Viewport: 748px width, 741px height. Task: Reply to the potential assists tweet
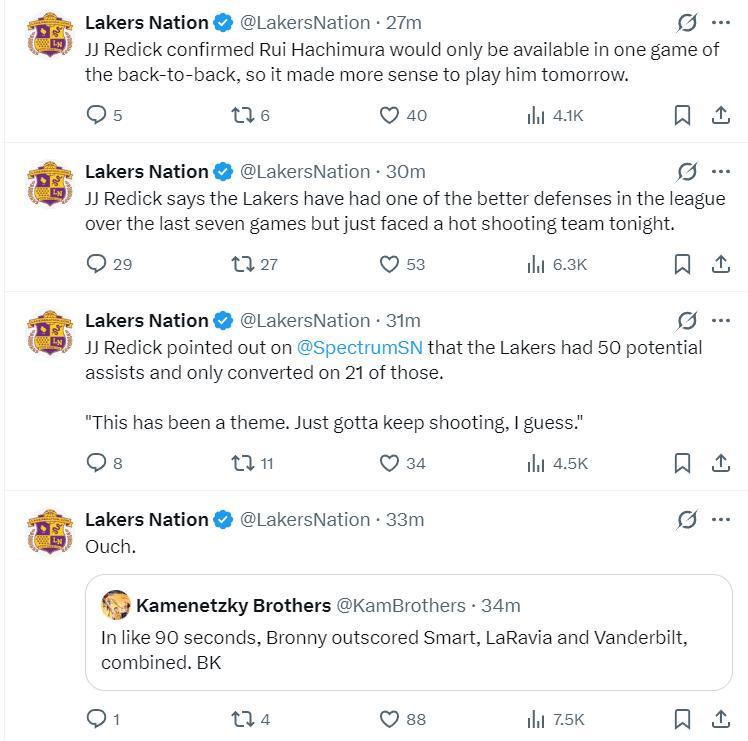97,463
